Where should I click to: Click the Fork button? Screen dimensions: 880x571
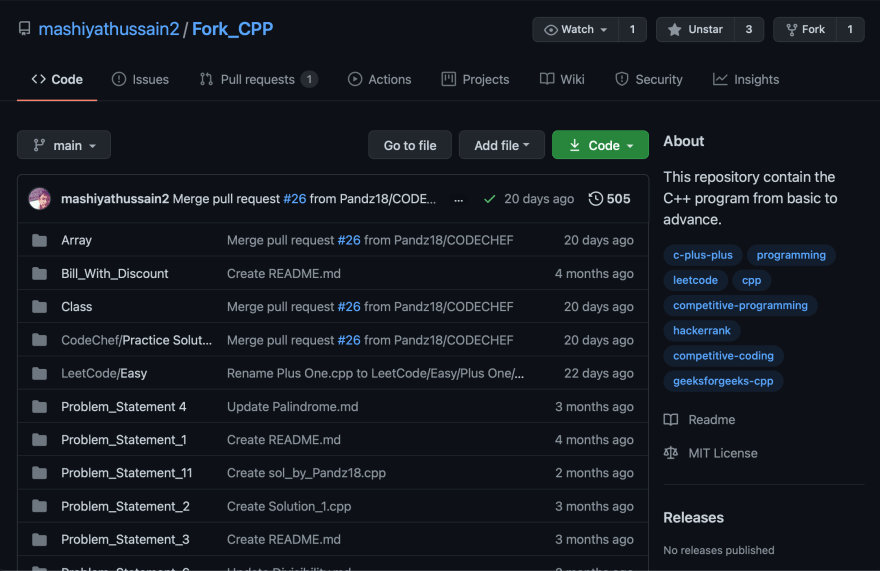tap(805, 29)
